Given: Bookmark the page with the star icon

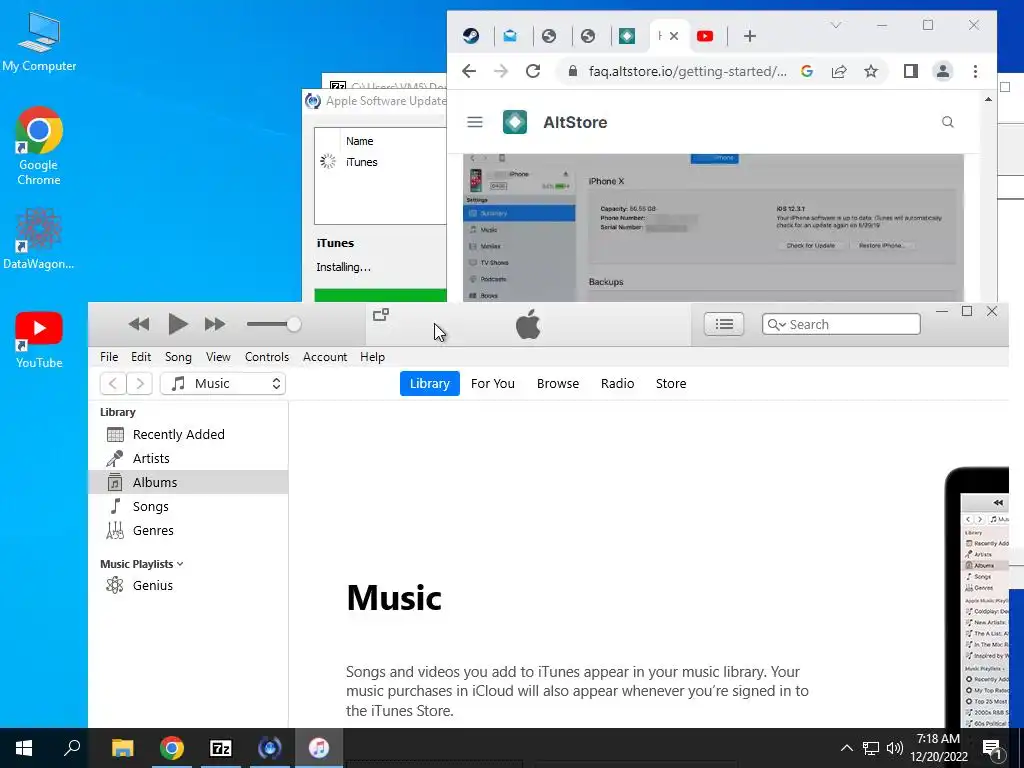Looking at the screenshot, I should tap(871, 71).
